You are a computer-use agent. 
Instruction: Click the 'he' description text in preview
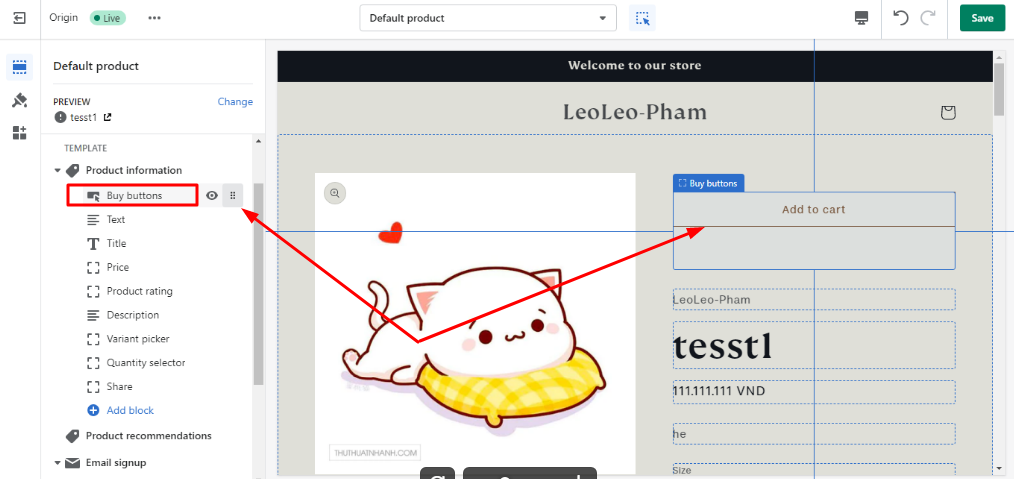tap(680, 434)
